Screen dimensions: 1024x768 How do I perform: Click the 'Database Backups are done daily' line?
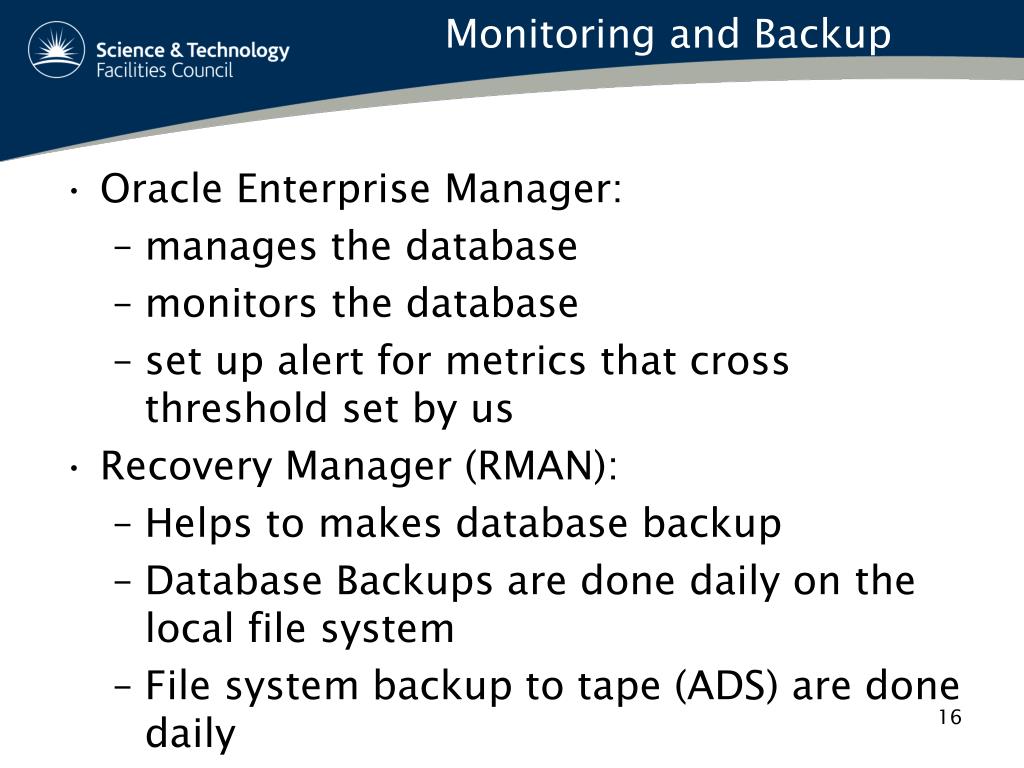click(530, 581)
